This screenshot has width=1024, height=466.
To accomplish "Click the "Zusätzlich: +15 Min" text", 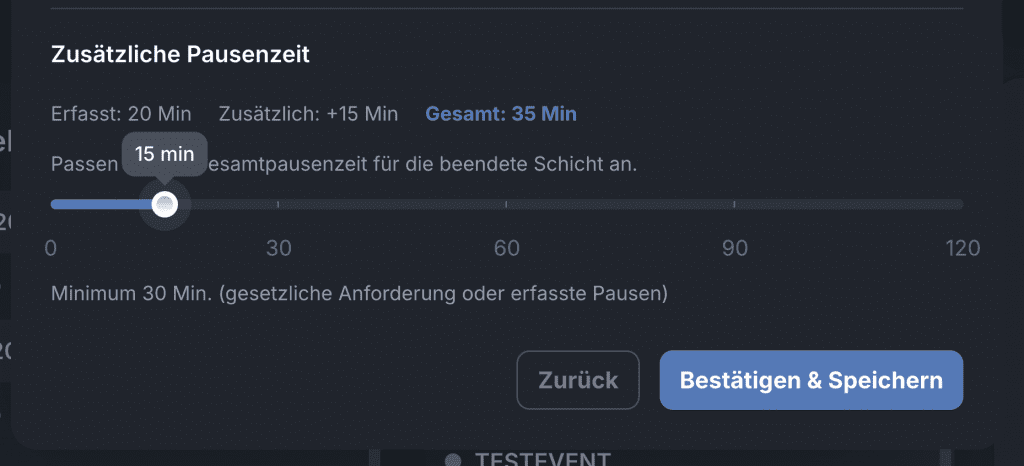I will pos(308,113).
